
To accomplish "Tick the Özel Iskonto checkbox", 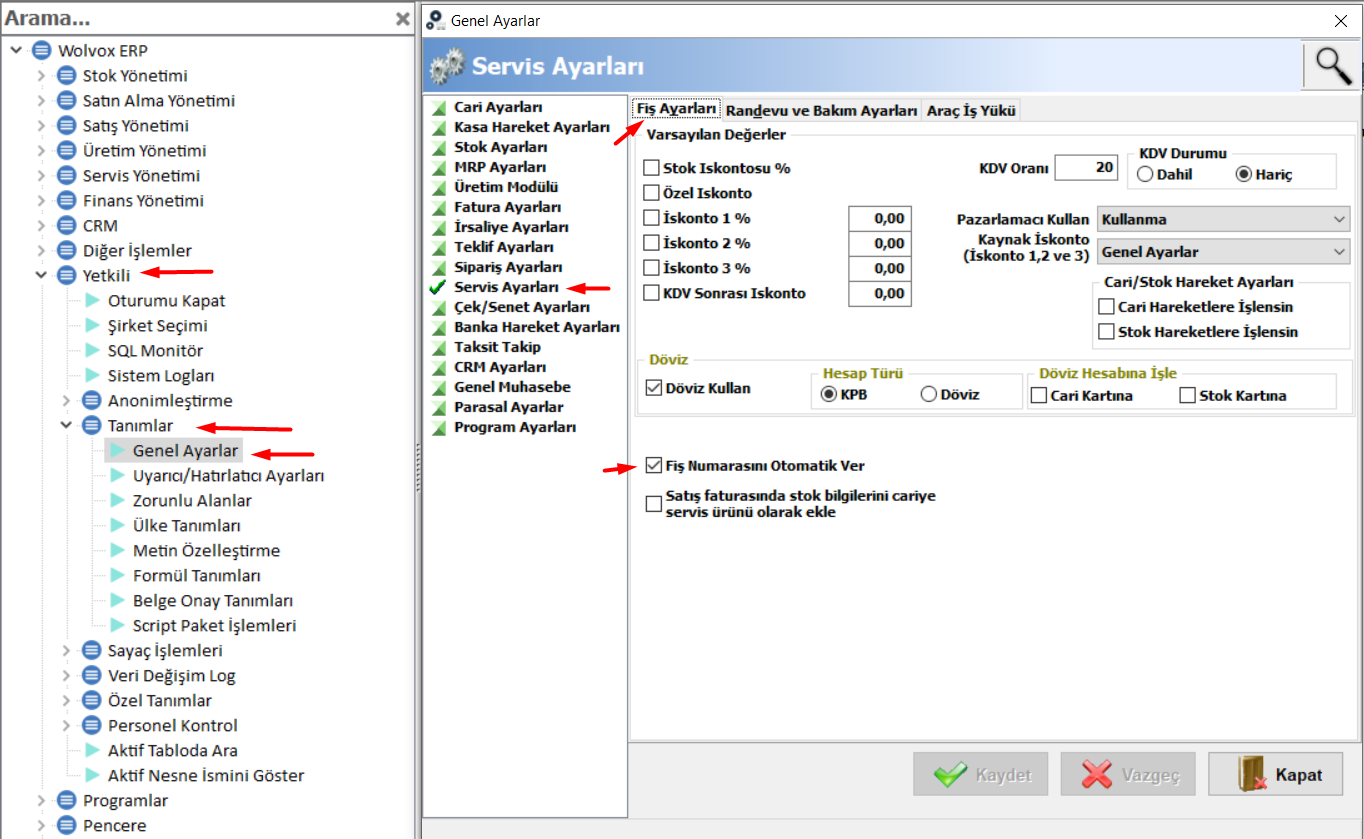I will tap(652, 193).
